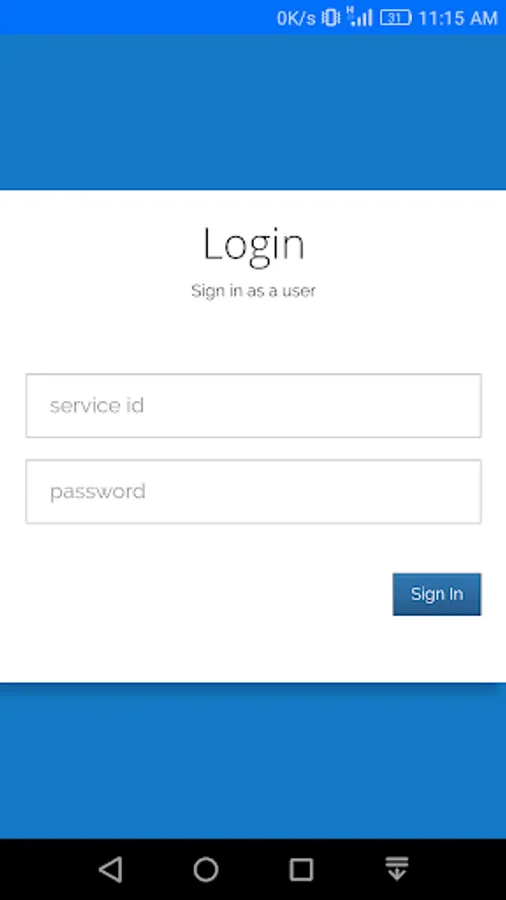506x900 pixels.
Task: Tap the cellular signal strength icon
Action: pyautogui.click(x=361, y=18)
